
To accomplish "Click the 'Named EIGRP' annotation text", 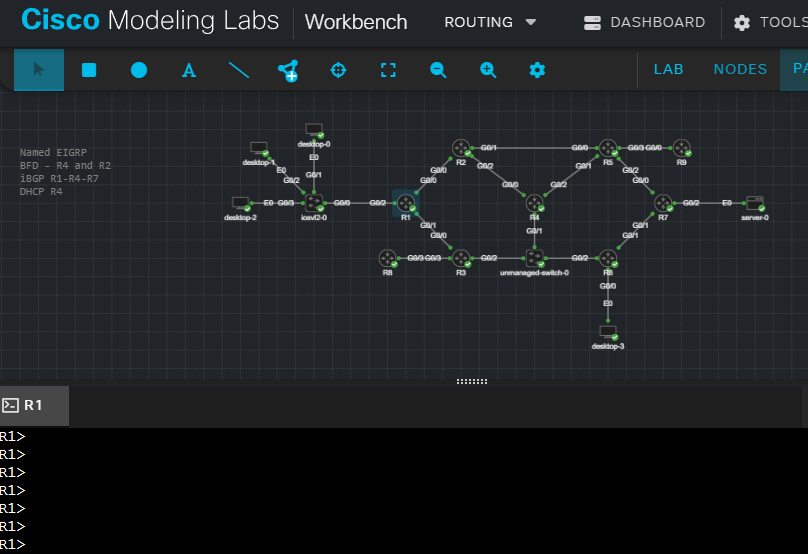I will click(53, 153).
